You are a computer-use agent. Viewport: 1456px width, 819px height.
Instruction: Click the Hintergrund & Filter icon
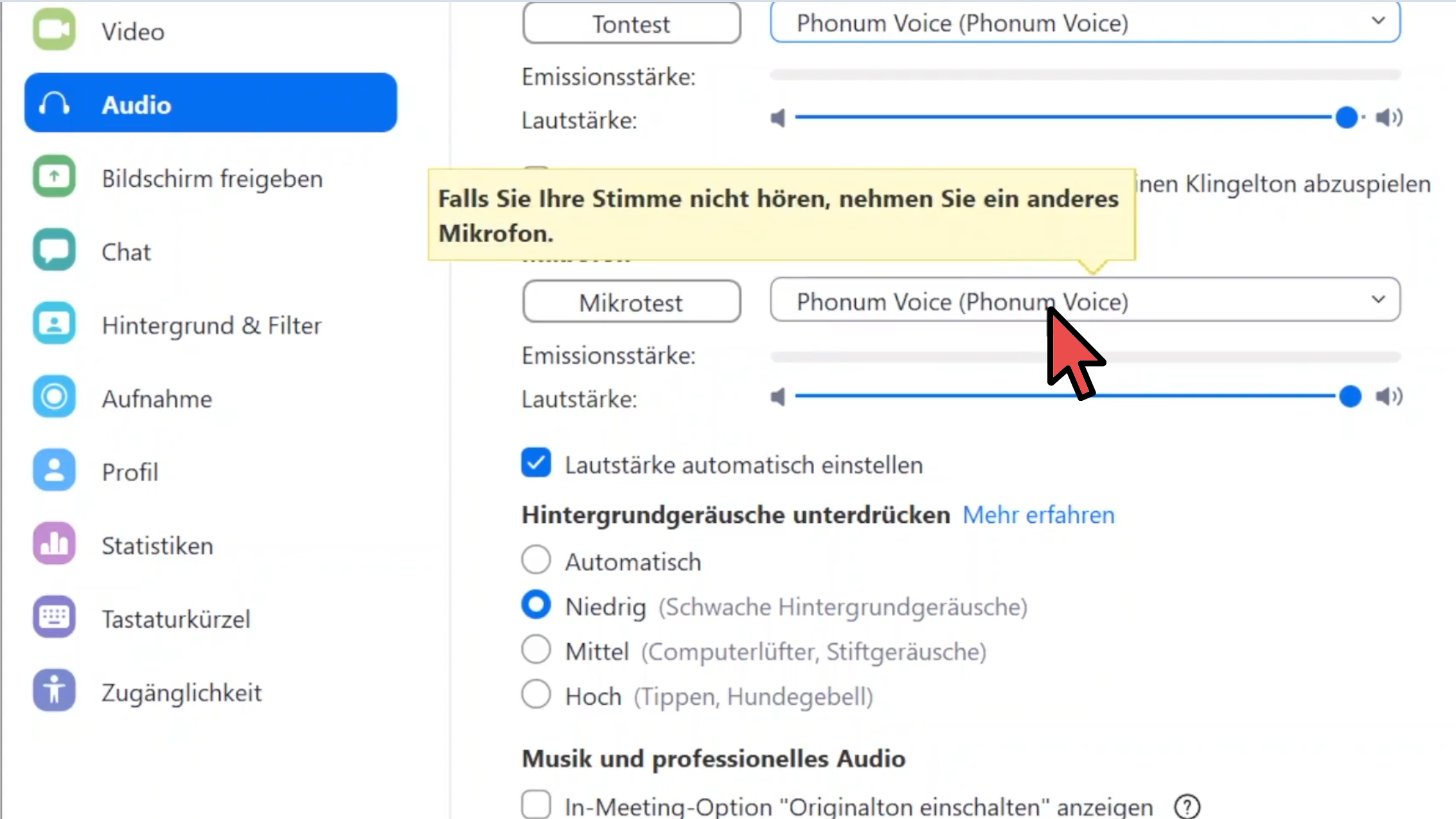pos(54,324)
